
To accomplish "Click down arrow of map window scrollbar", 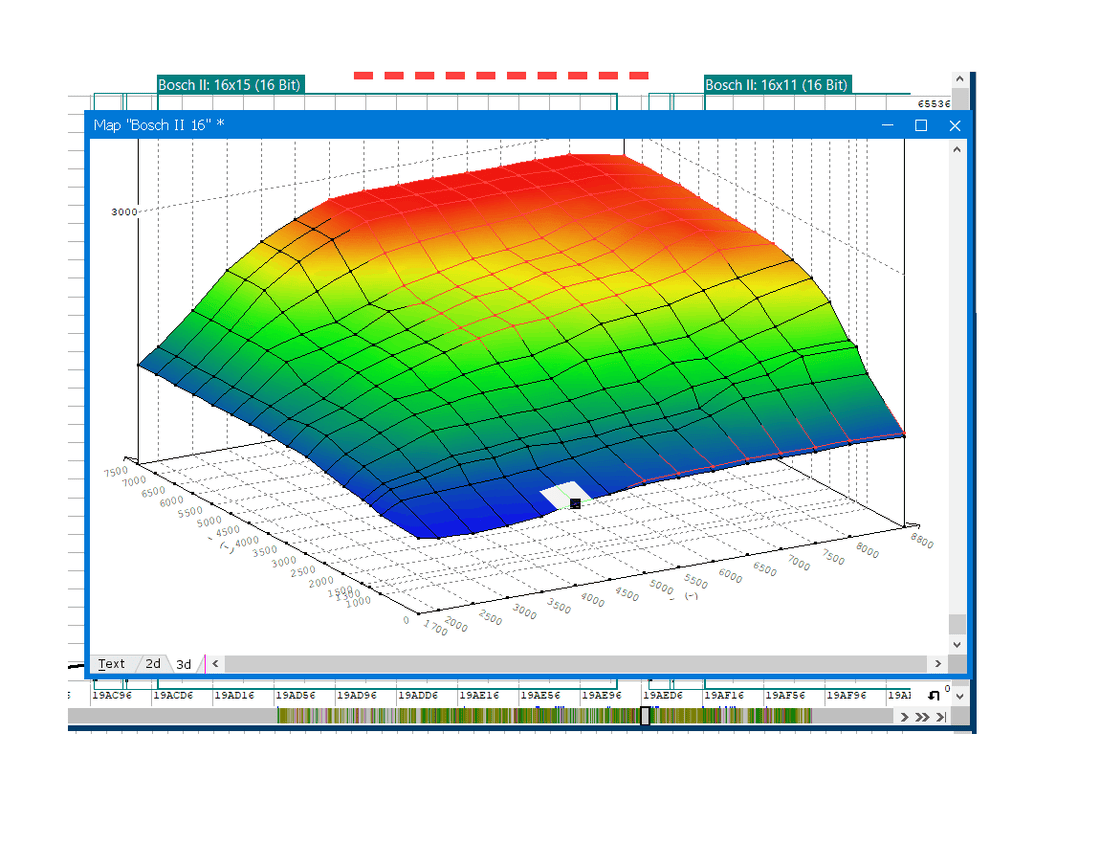I will tap(958, 644).
